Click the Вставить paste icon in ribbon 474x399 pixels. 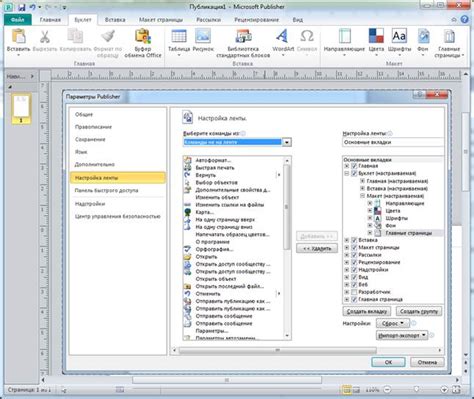pos(18,37)
